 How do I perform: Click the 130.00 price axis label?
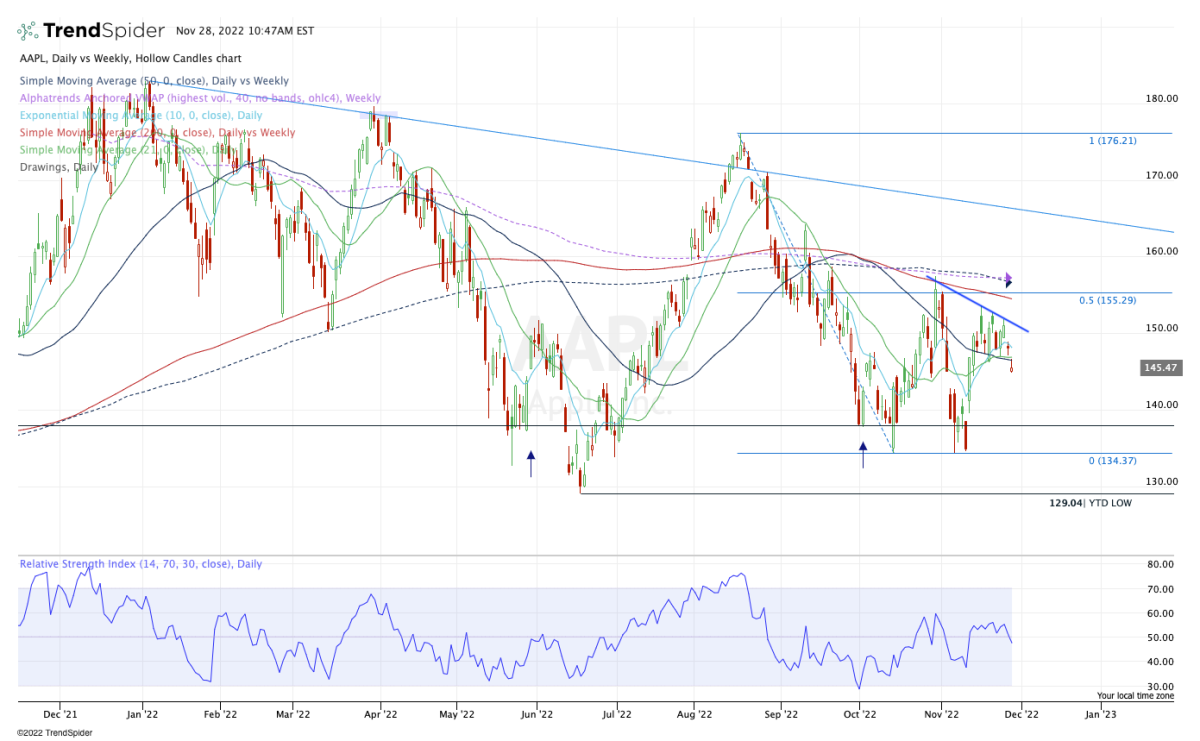[x=1164, y=481]
